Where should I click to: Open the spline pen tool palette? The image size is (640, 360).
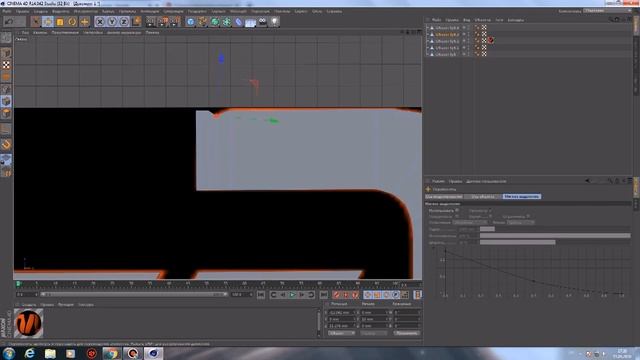[202, 21]
